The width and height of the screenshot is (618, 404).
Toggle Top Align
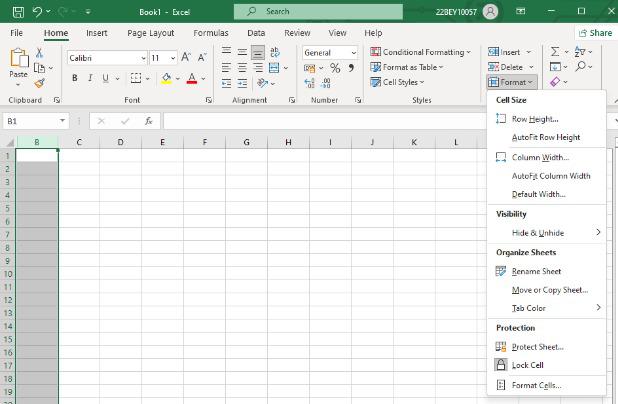[x=226, y=52]
